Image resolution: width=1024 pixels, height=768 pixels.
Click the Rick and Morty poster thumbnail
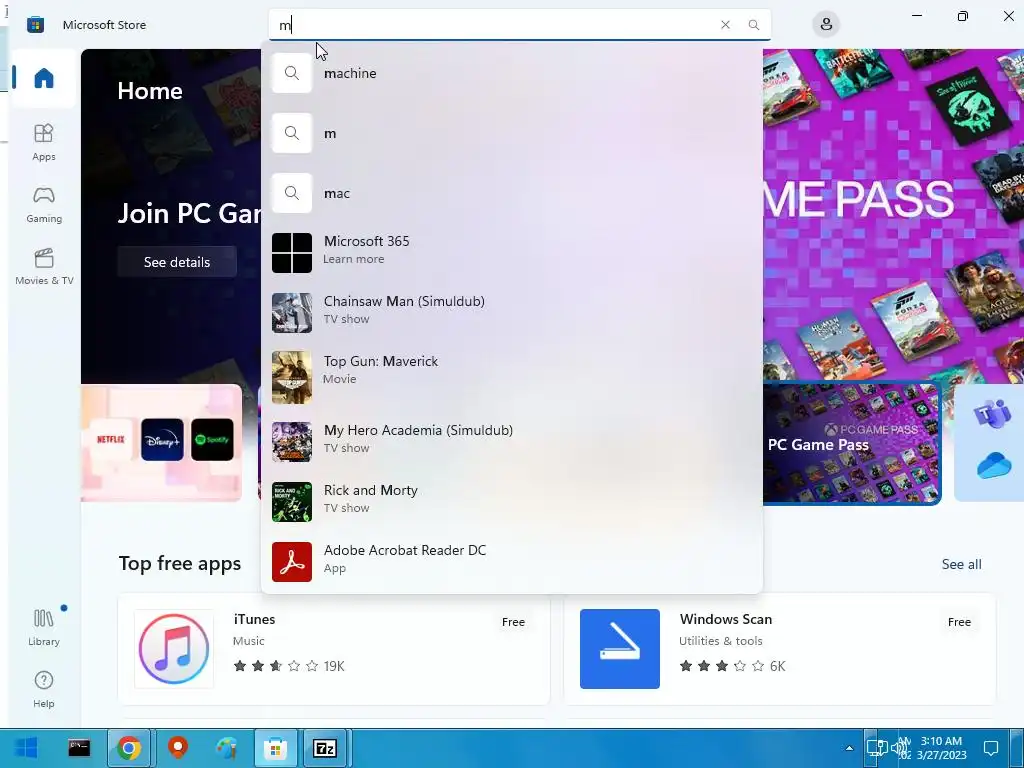pos(292,502)
